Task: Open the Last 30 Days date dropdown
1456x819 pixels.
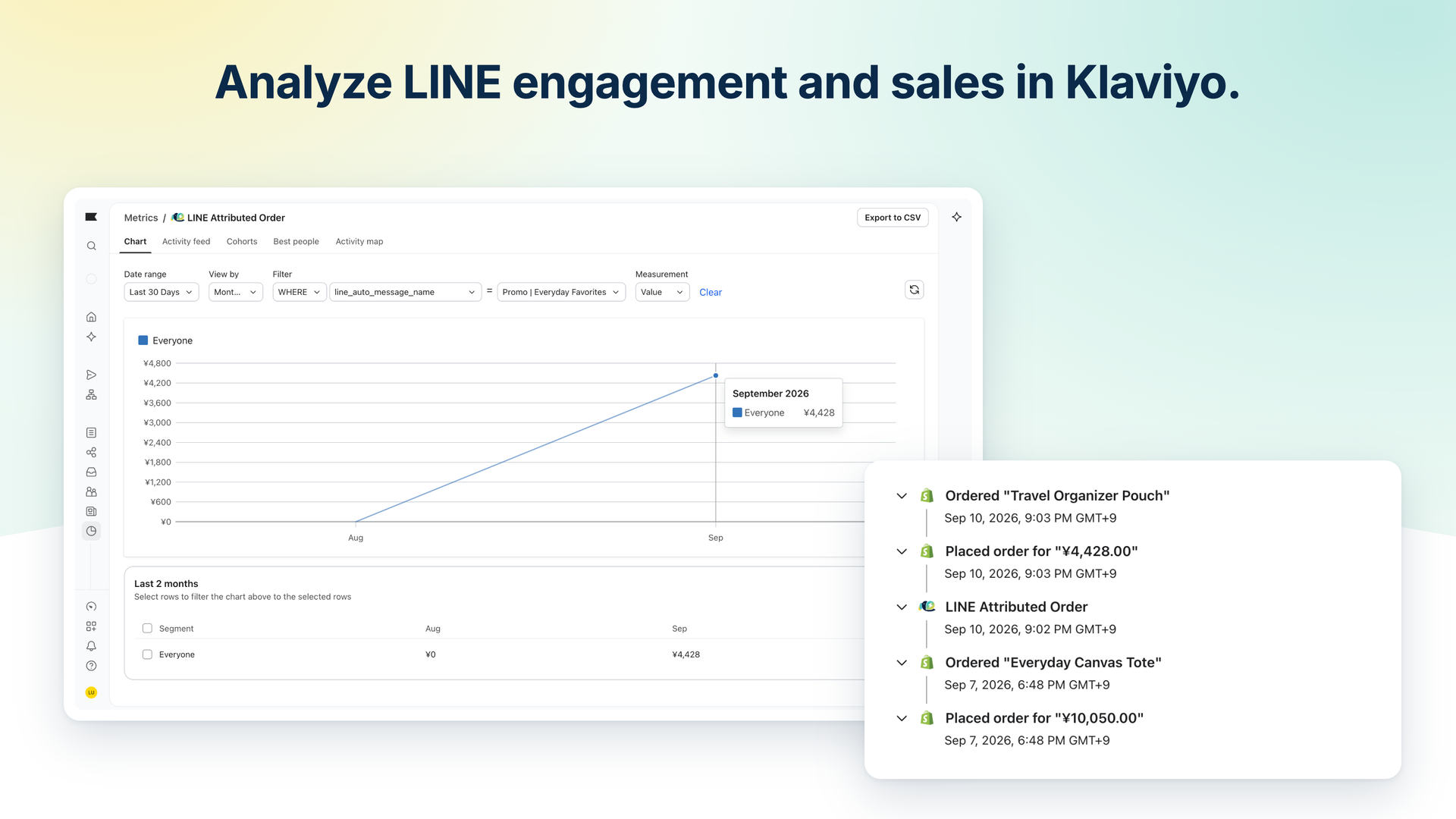Action: [x=162, y=292]
